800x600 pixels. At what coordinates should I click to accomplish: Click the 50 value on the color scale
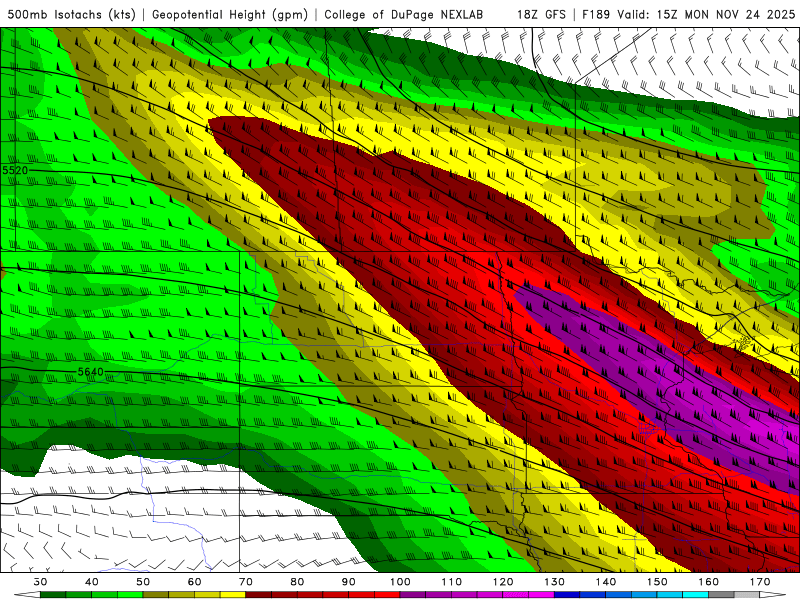tap(143, 582)
